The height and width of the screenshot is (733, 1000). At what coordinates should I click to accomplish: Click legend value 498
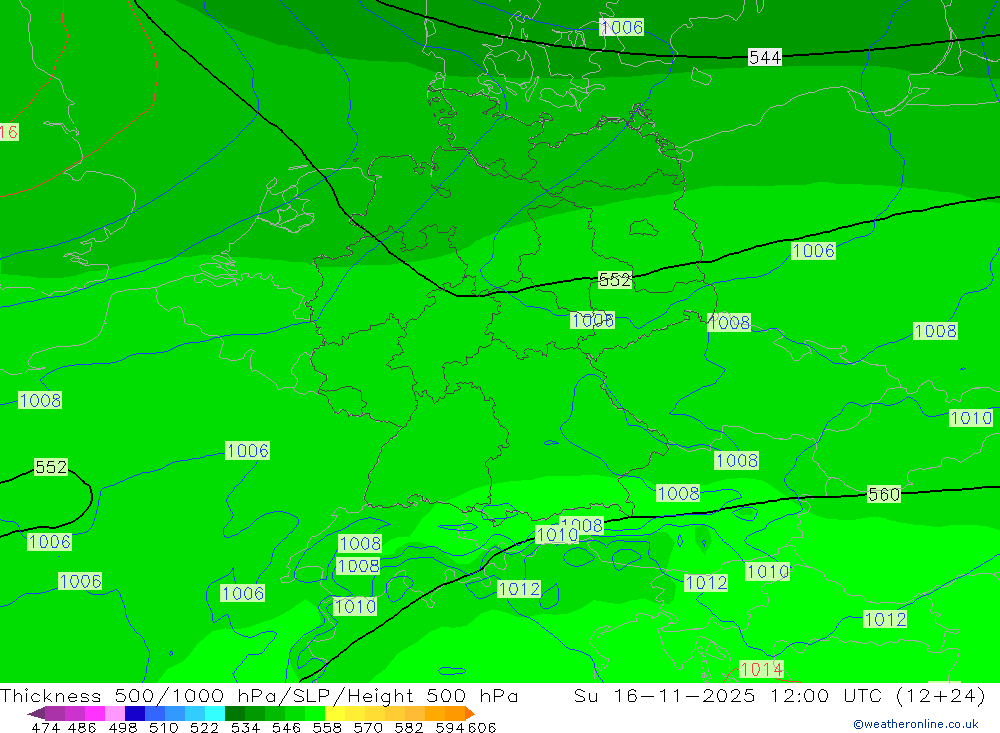(x=122, y=727)
